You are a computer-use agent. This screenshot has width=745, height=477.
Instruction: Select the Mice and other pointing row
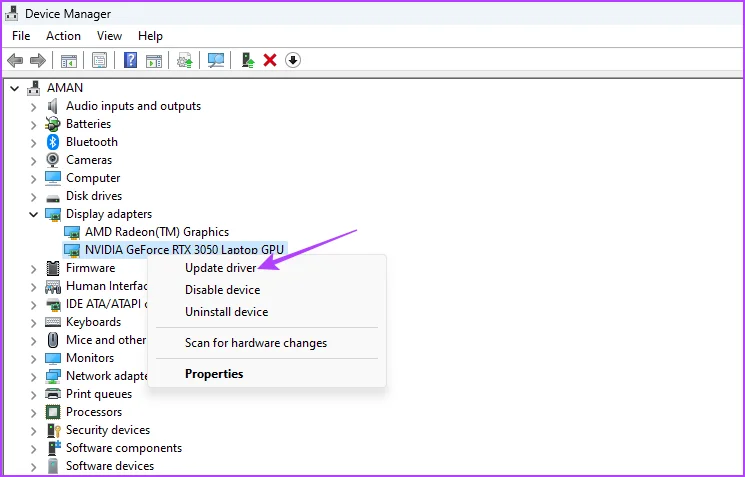106,340
